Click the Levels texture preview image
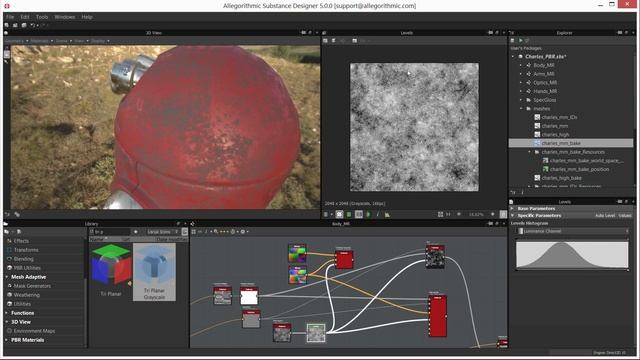 coord(414,127)
